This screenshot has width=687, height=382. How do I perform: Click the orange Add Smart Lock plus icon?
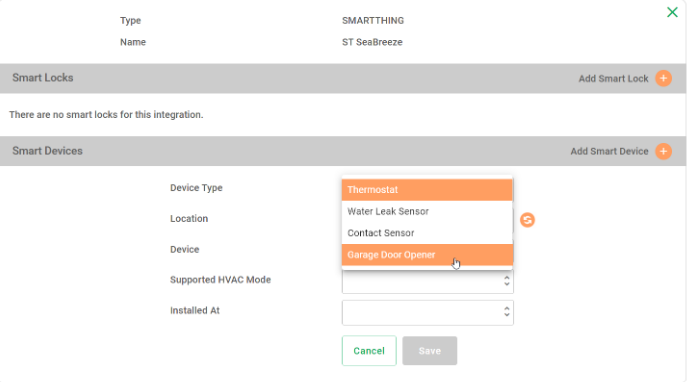point(663,78)
